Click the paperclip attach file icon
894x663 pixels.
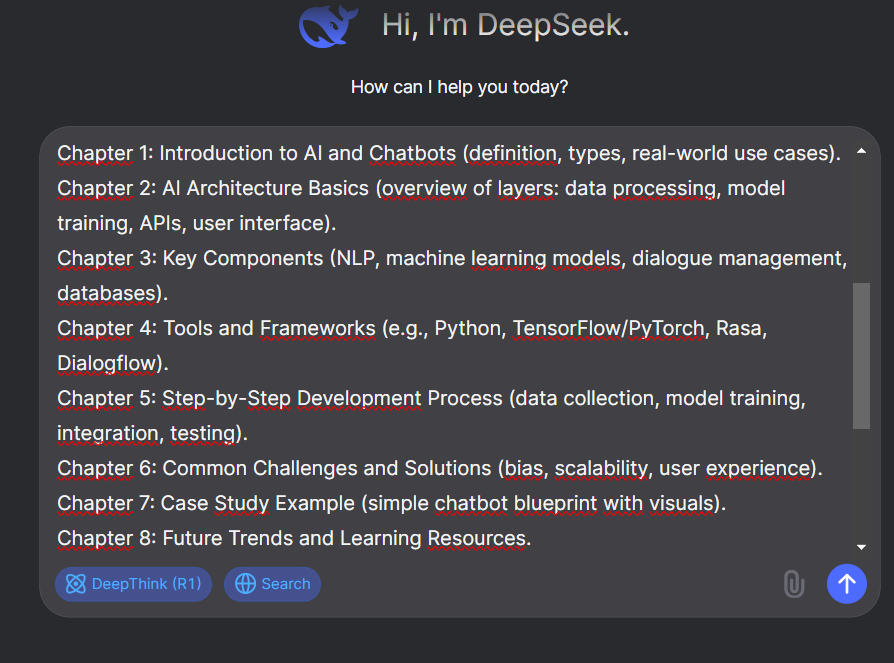pos(794,584)
